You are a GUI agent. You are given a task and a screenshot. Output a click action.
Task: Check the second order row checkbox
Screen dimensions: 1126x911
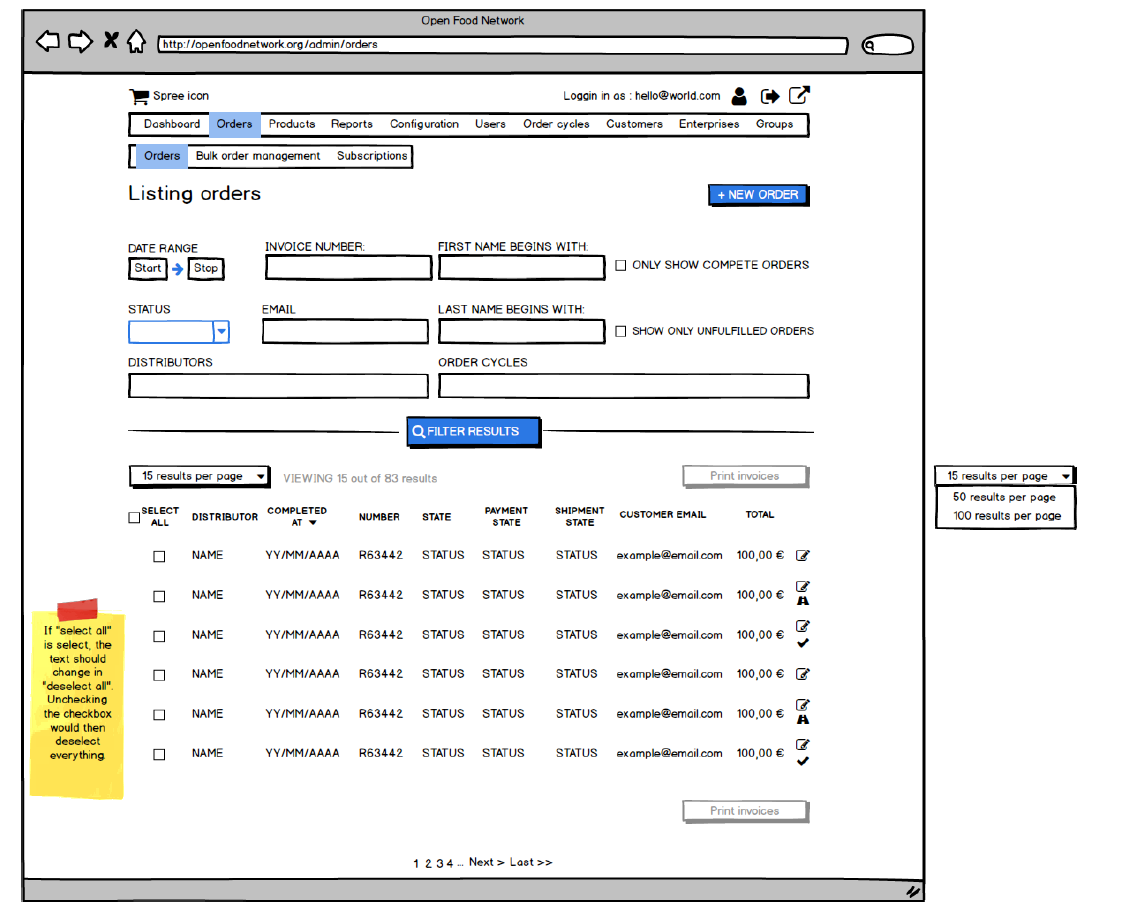(x=159, y=597)
